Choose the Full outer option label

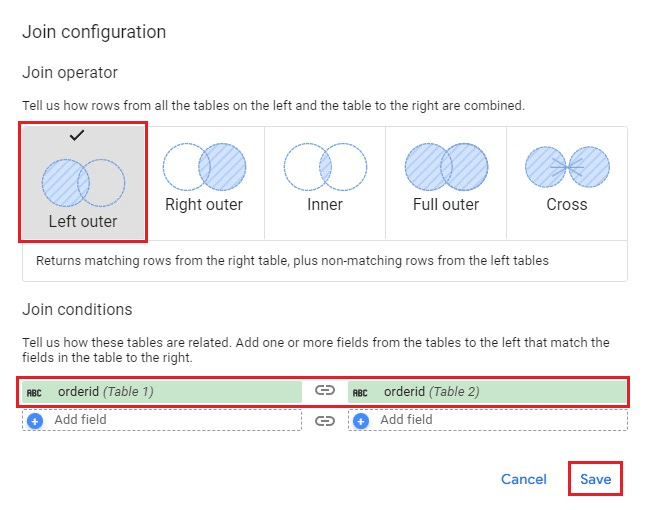coord(445,204)
